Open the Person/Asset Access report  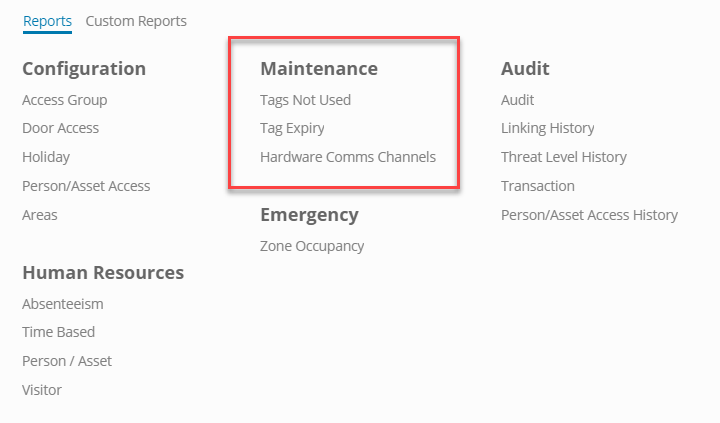click(x=86, y=186)
